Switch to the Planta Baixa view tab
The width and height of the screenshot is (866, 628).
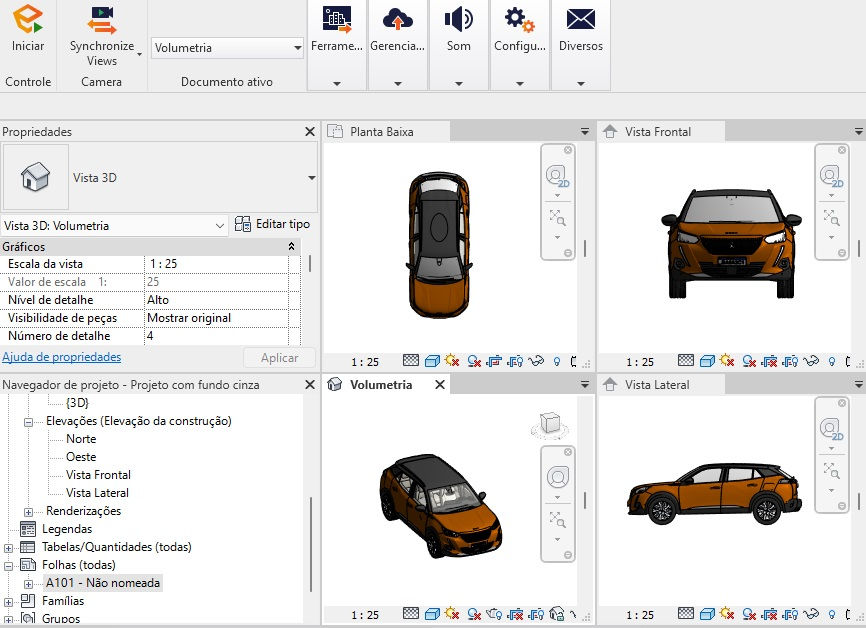click(386, 131)
